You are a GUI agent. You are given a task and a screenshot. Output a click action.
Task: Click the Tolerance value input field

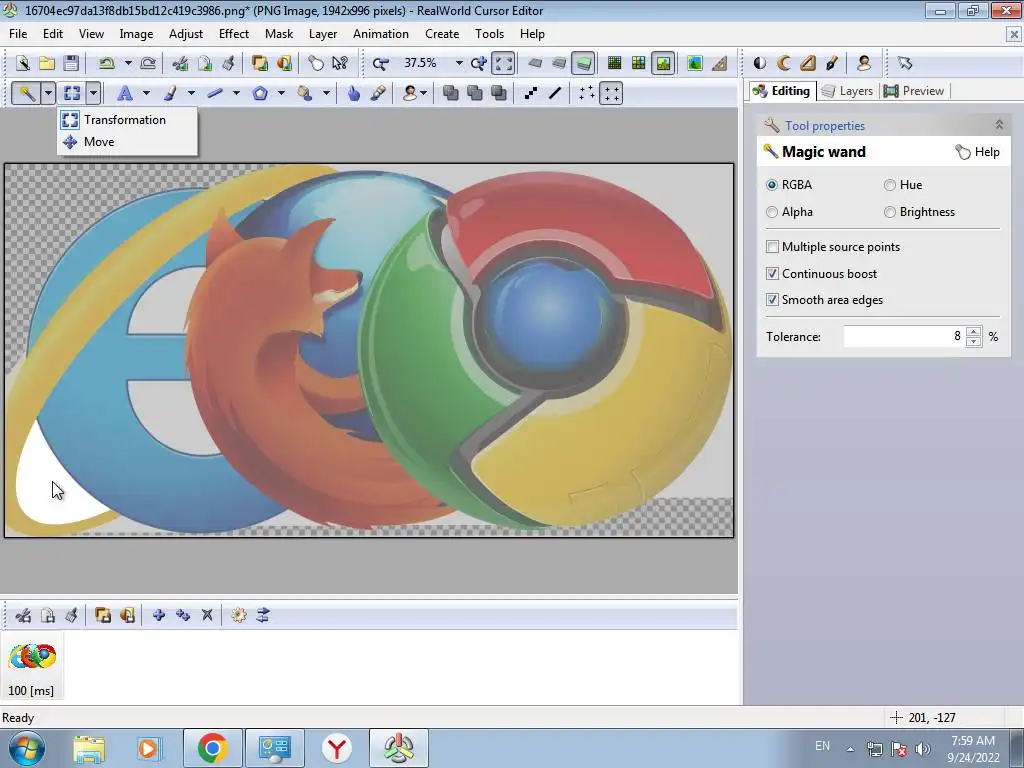point(904,336)
